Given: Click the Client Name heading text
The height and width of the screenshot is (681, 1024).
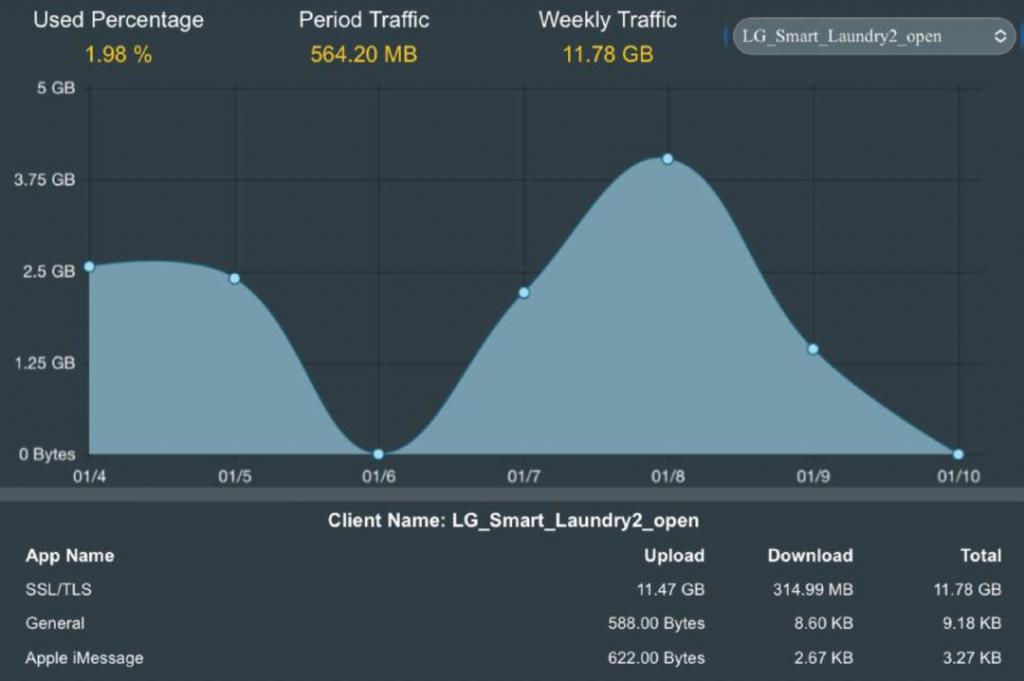Looking at the screenshot, I should pyautogui.click(x=513, y=520).
